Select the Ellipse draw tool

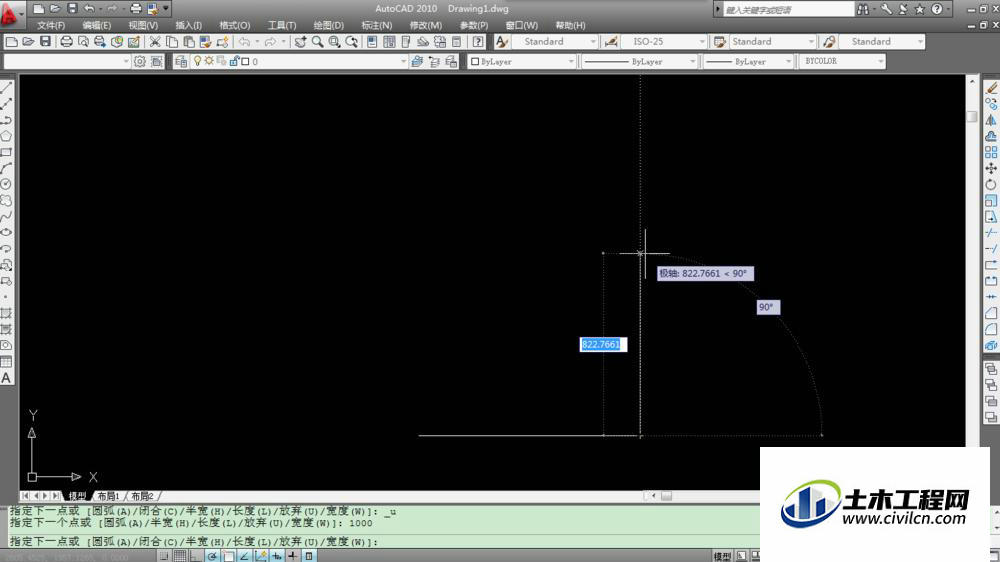point(6,232)
